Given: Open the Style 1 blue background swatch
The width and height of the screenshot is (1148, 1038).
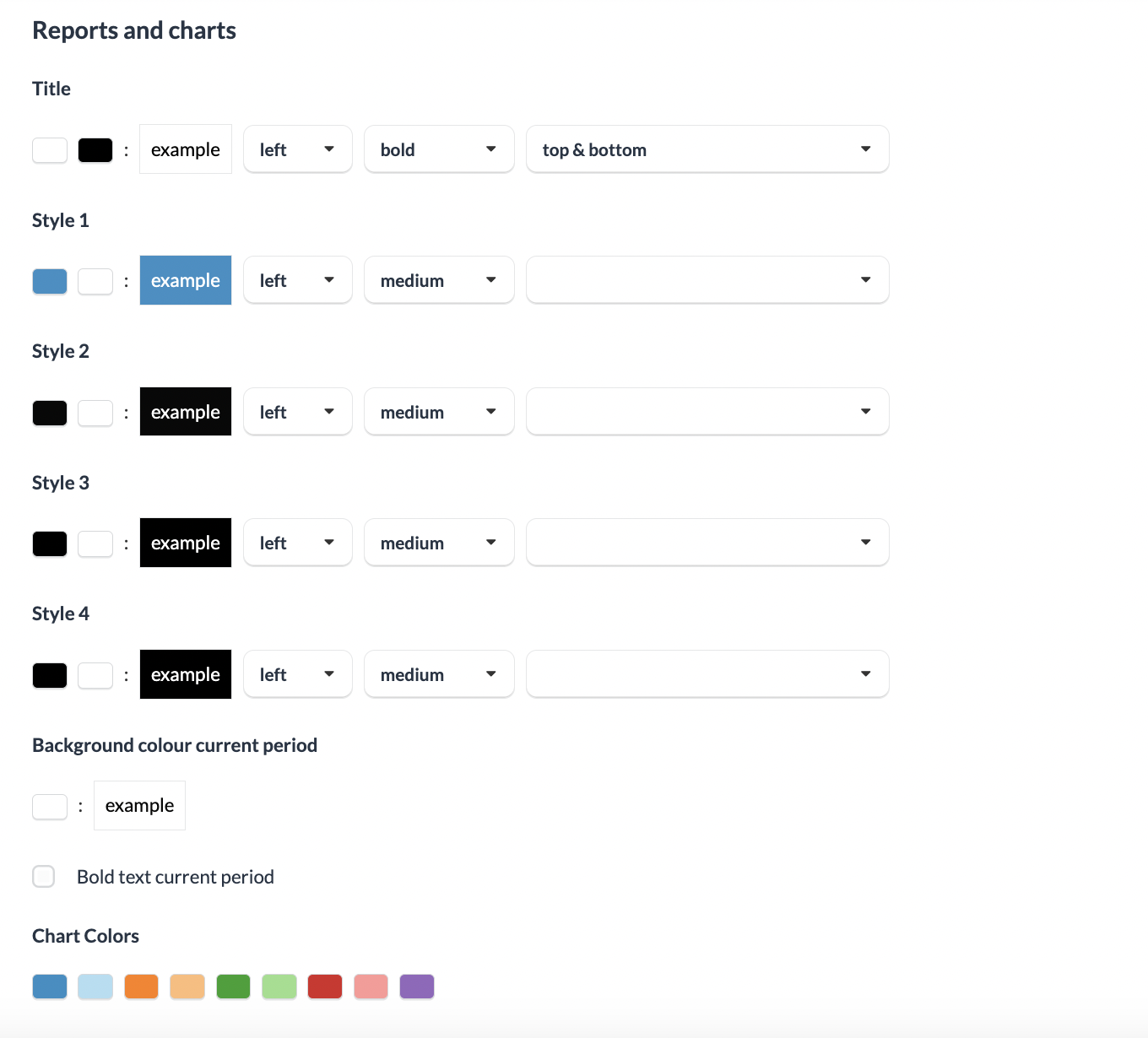Looking at the screenshot, I should tap(50, 281).
